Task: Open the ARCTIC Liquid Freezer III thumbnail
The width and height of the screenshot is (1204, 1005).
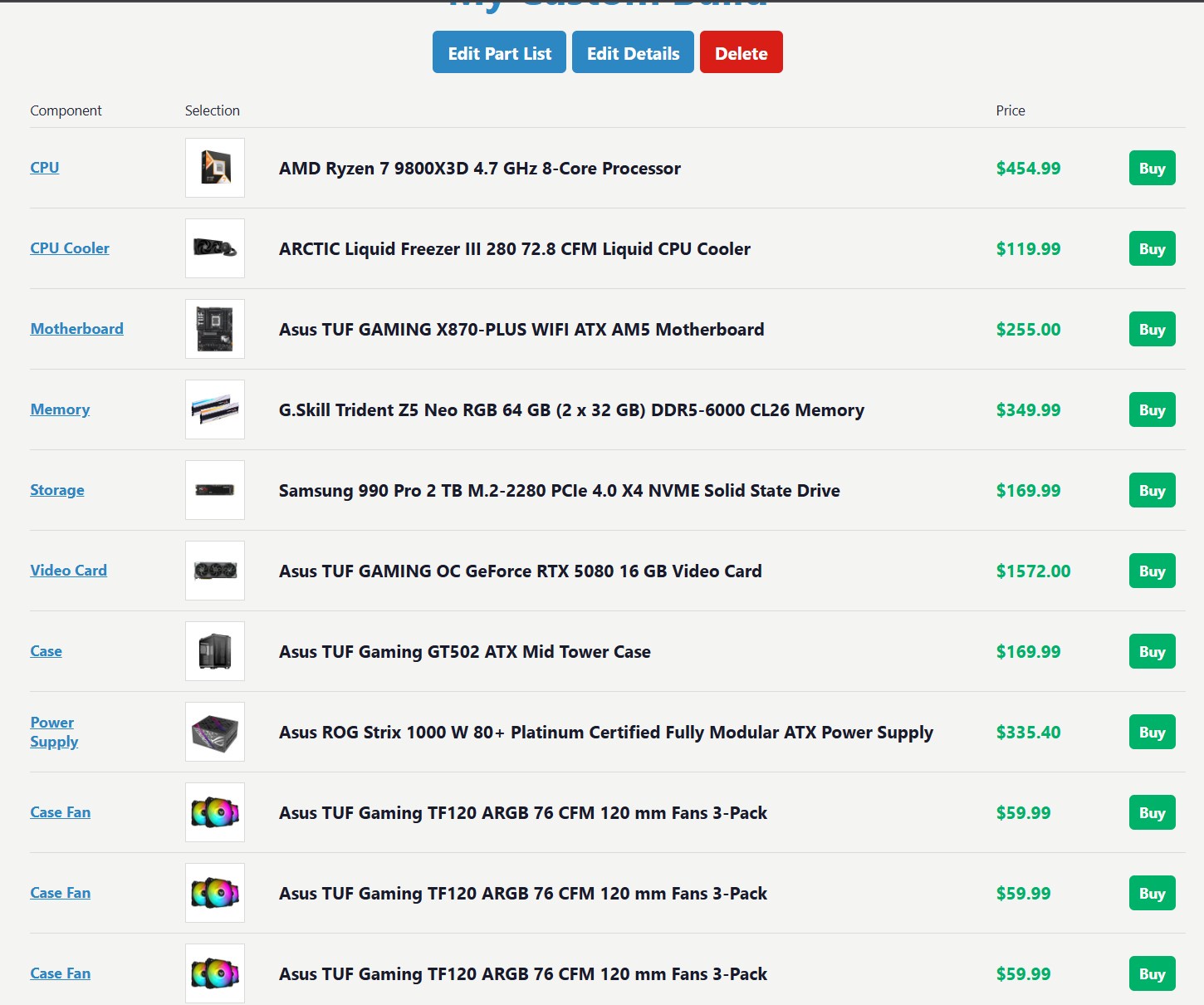Action: [x=215, y=248]
